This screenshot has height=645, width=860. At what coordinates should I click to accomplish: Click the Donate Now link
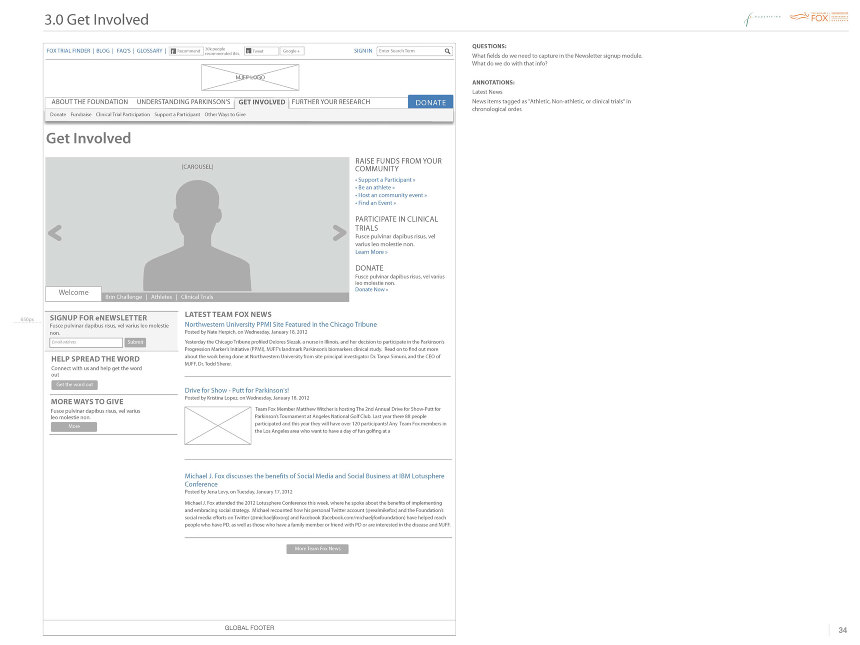coord(371,290)
